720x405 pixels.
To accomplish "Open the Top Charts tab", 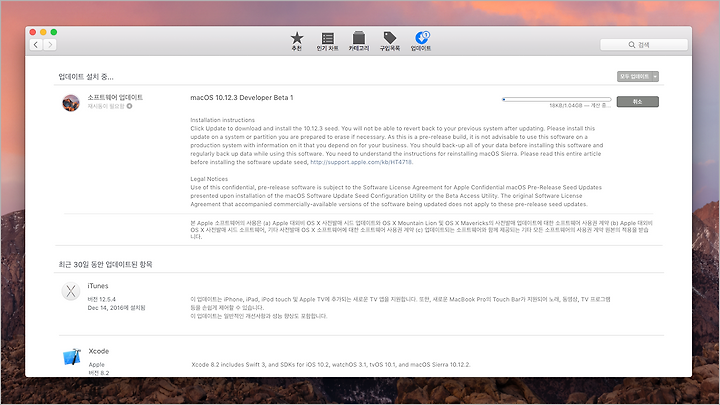I will coord(327,41).
